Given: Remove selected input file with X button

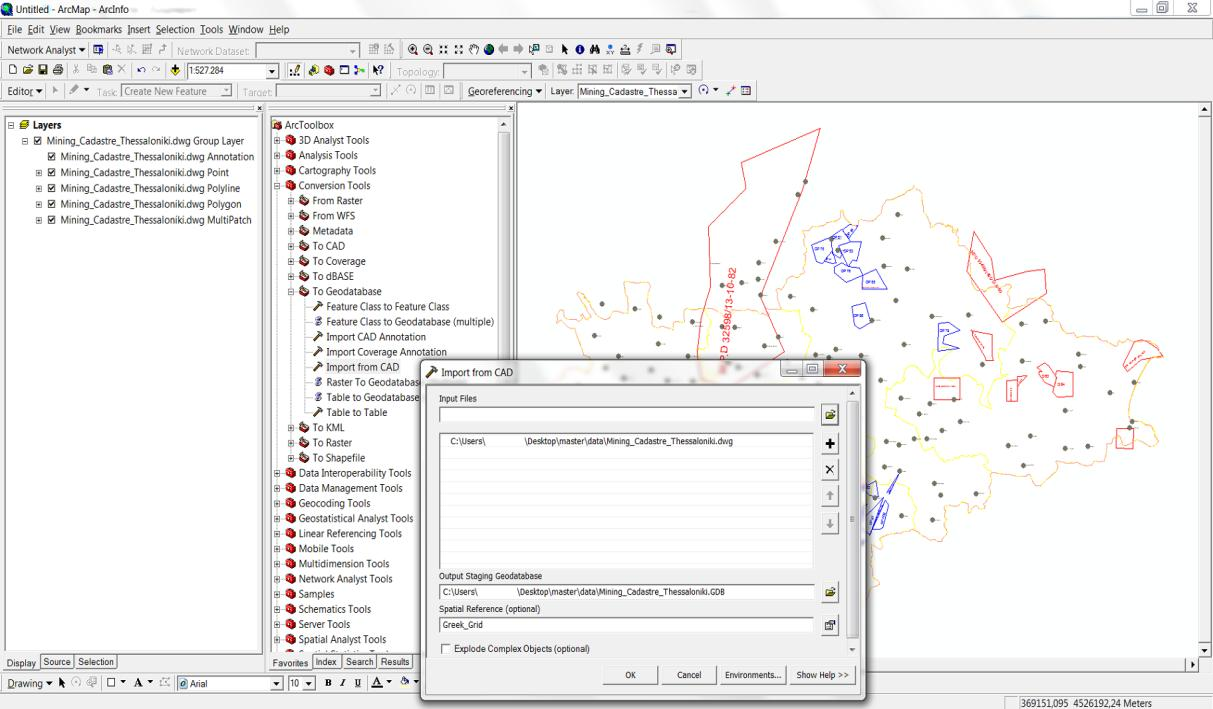Looking at the screenshot, I should 829,470.
